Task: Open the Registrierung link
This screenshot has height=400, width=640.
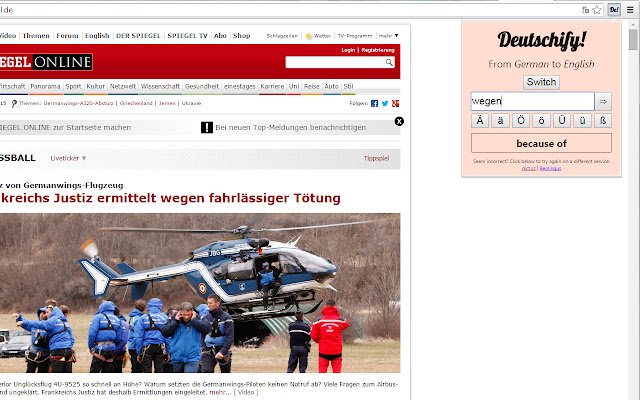Action: [x=378, y=50]
